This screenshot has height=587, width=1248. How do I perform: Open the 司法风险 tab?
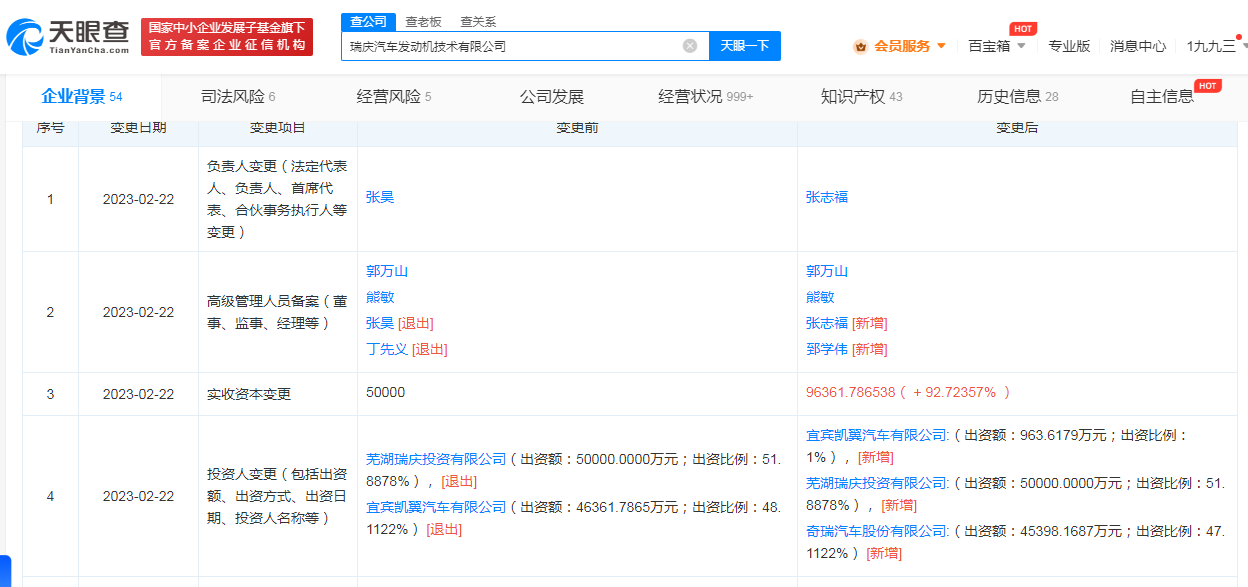pos(238,97)
